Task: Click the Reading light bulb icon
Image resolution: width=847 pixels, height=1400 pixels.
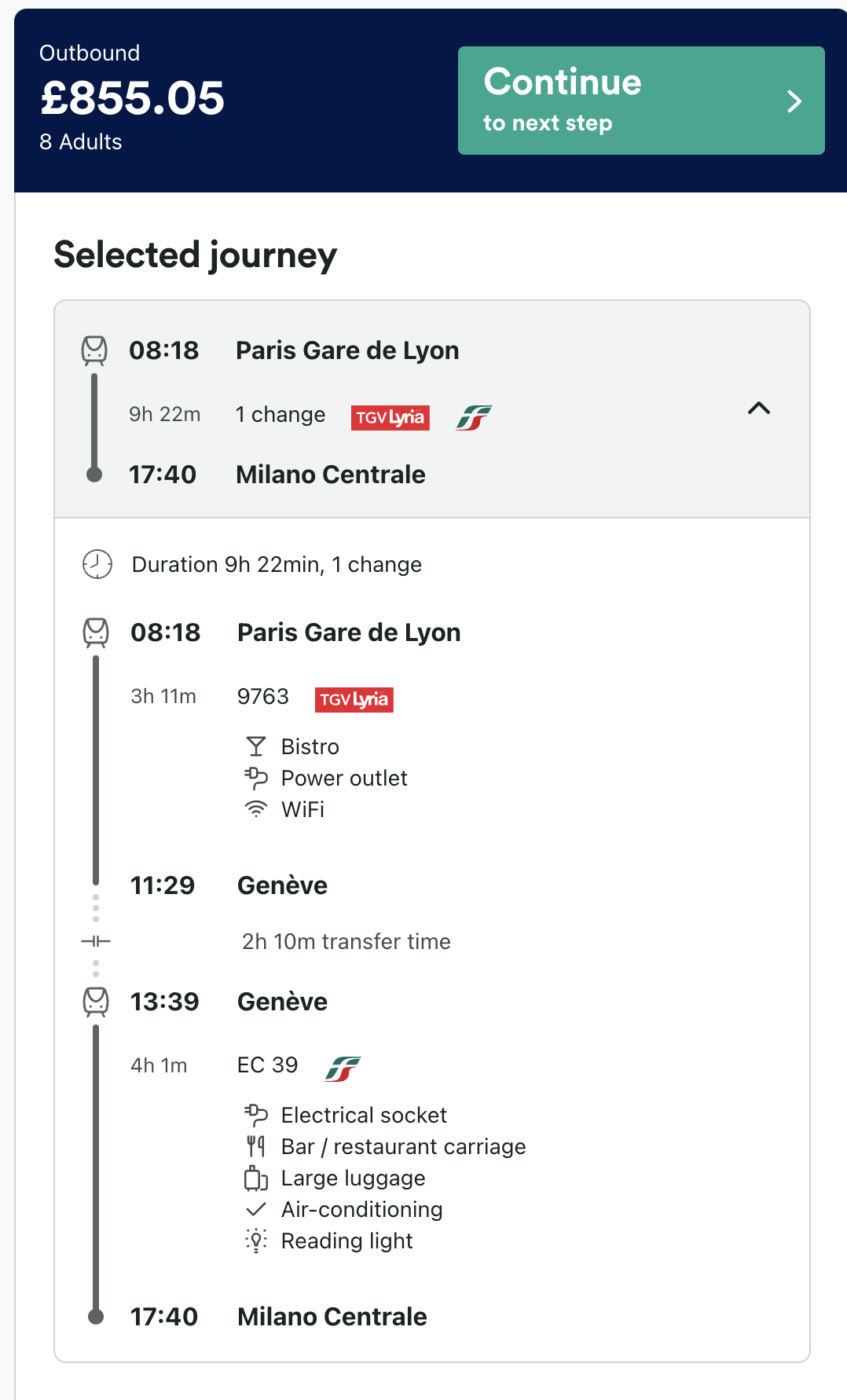Action: 256,1241
